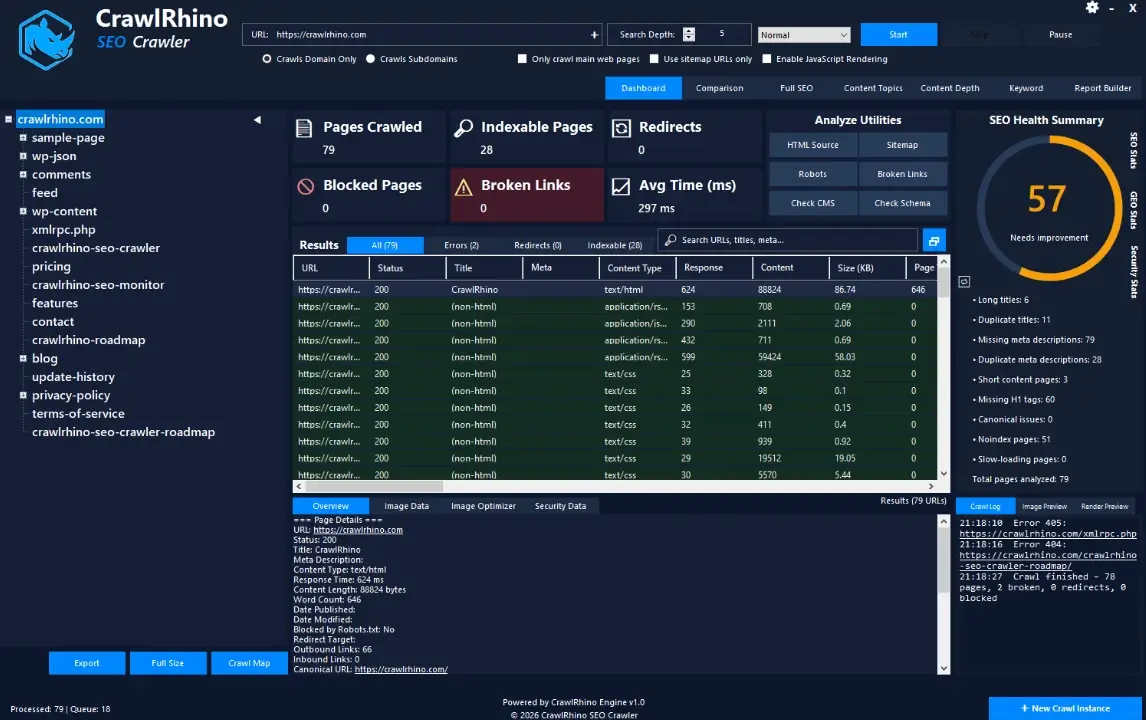
Task: Open settings gear icon
Action: 1092,7
